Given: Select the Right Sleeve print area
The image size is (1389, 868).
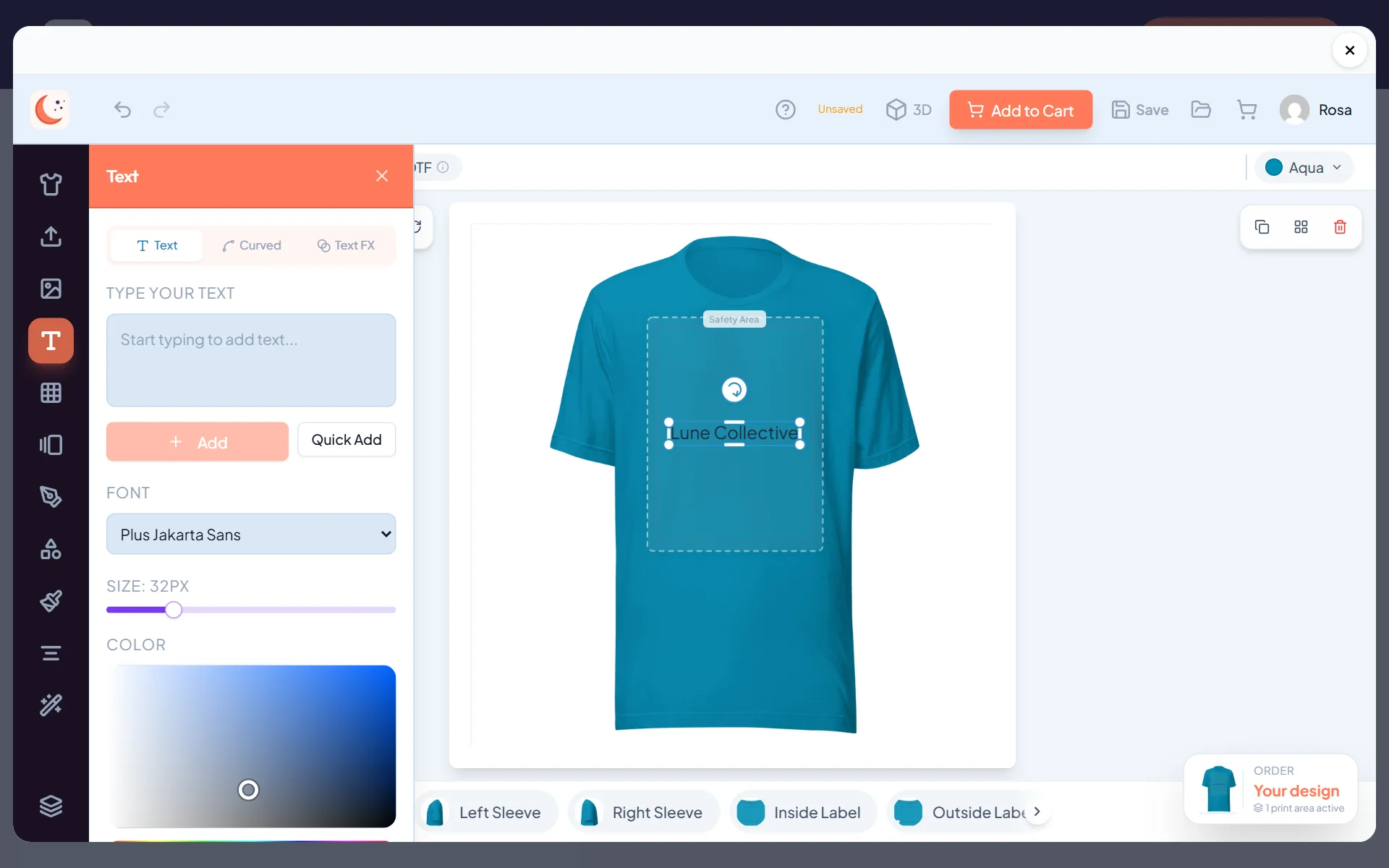Looking at the screenshot, I should click(x=644, y=812).
